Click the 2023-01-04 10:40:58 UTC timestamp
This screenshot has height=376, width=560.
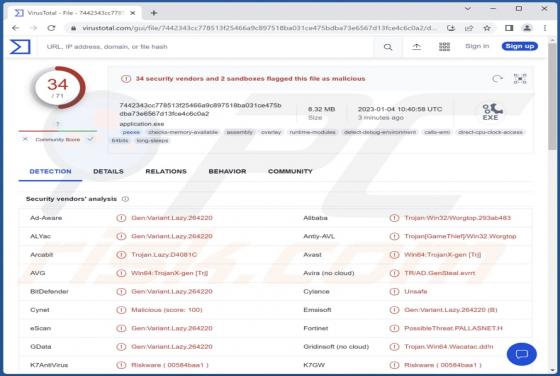click(x=400, y=109)
